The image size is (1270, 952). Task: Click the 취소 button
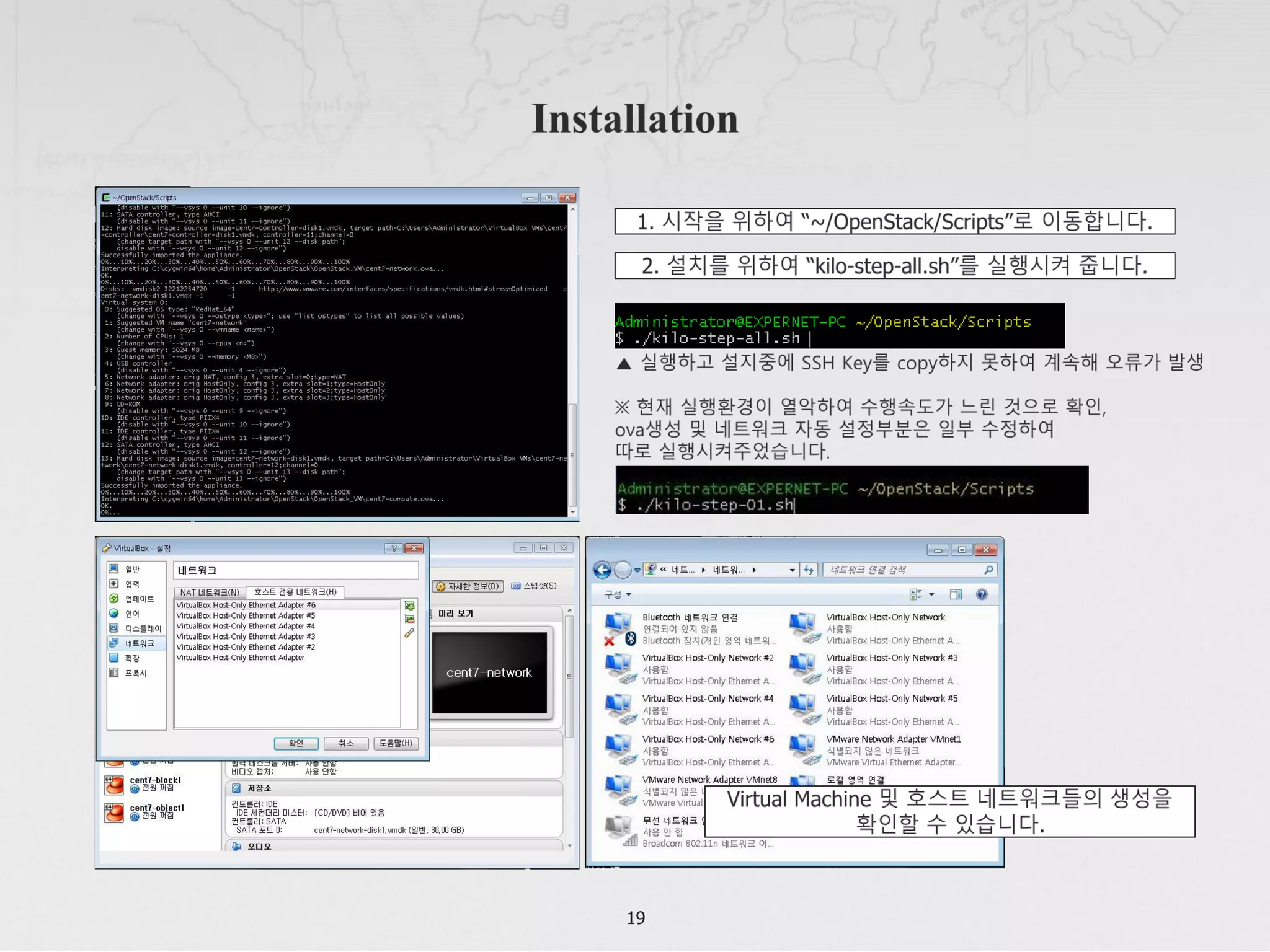click(346, 743)
